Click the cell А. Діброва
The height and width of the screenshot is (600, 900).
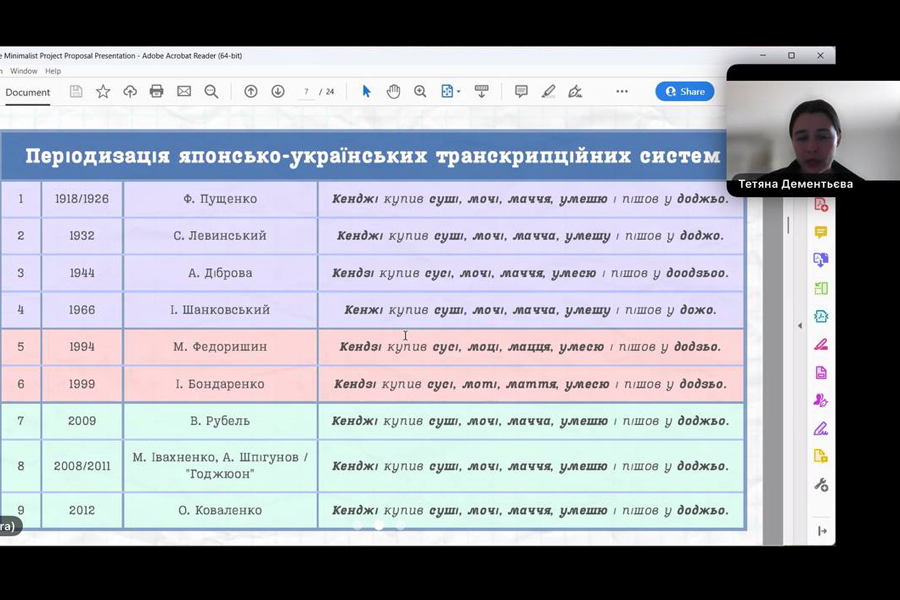220,273
